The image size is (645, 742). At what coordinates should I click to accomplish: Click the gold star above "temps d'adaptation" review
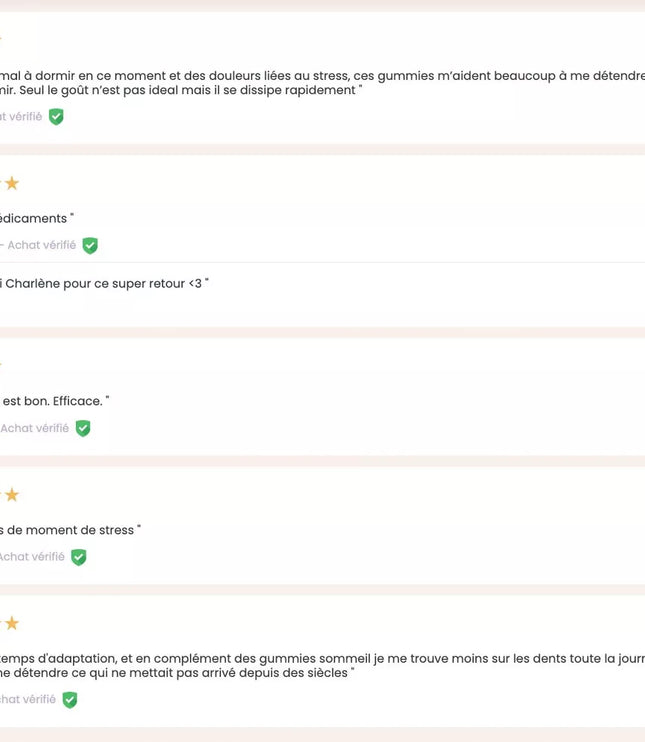pyautogui.click(x=12, y=624)
